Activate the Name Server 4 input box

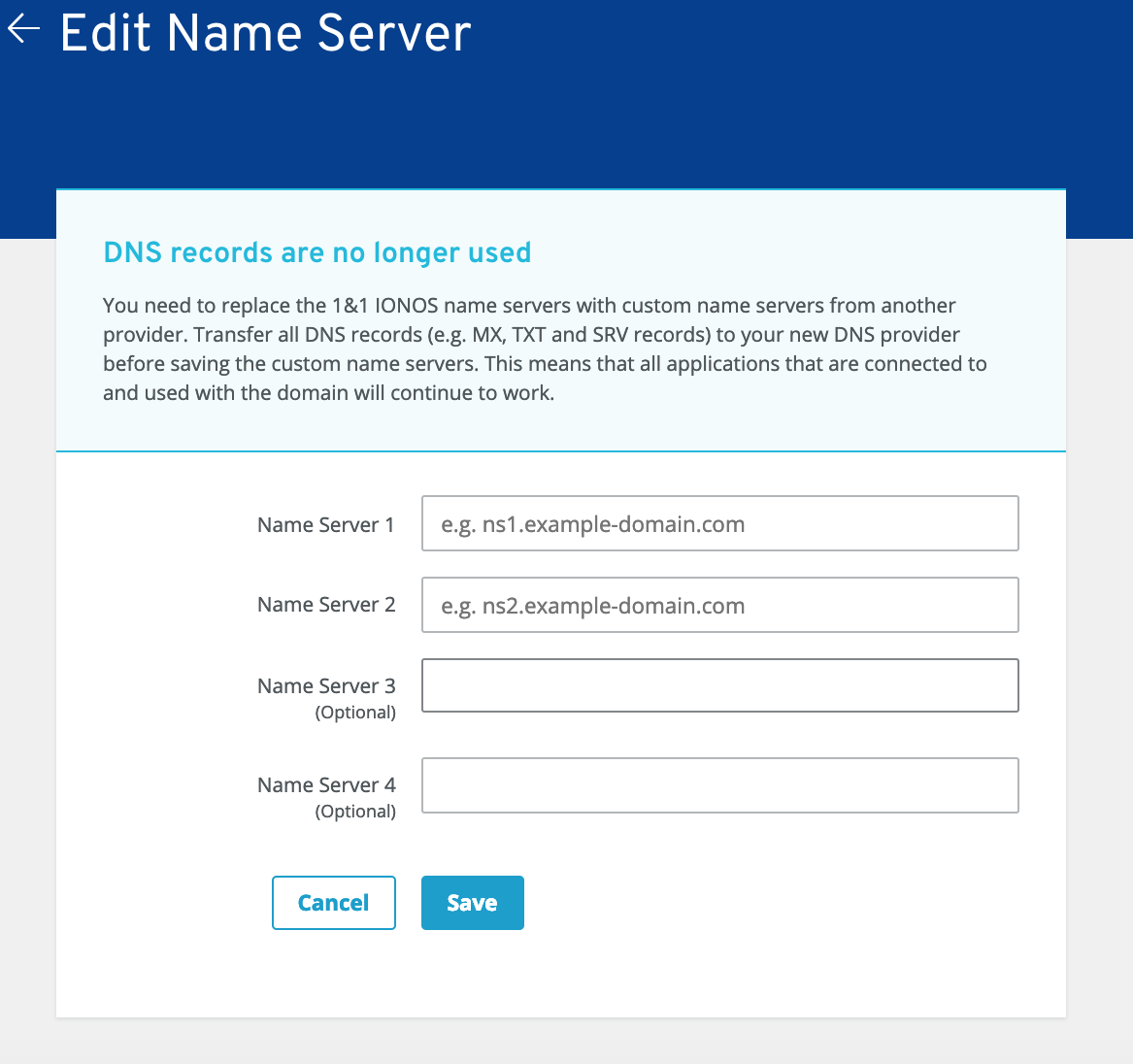pos(719,785)
